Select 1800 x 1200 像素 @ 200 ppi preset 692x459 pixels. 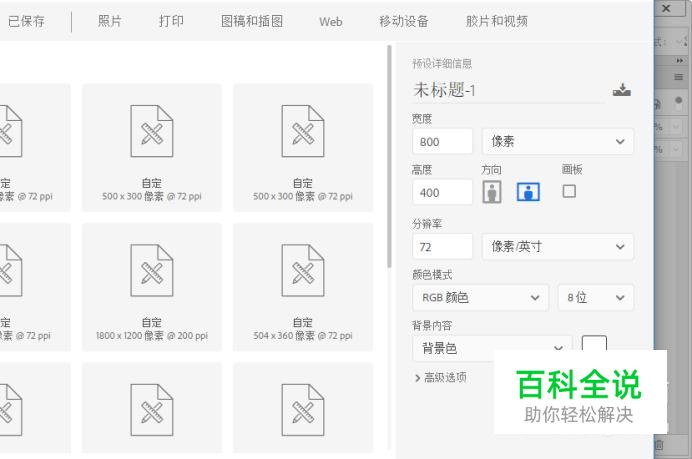pyautogui.click(x=152, y=287)
